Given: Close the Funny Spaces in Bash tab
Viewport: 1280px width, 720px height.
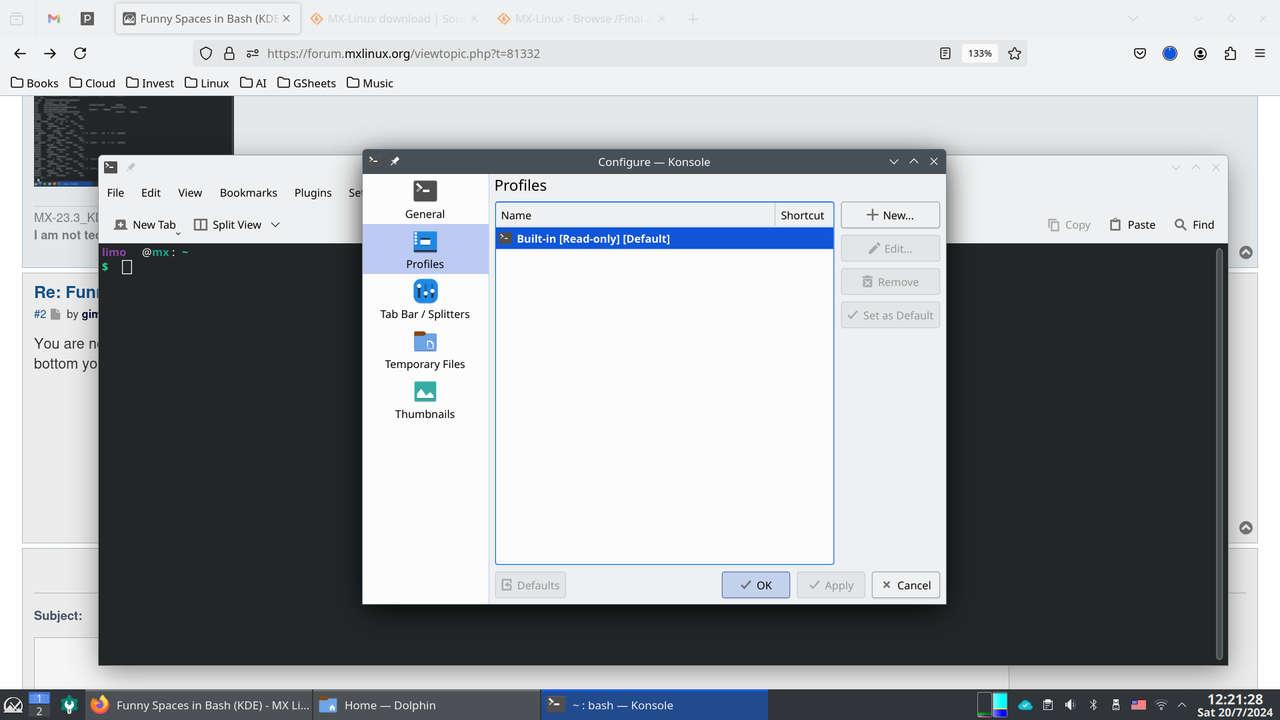Looking at the screenshot, I should click(x=287, y=19).
